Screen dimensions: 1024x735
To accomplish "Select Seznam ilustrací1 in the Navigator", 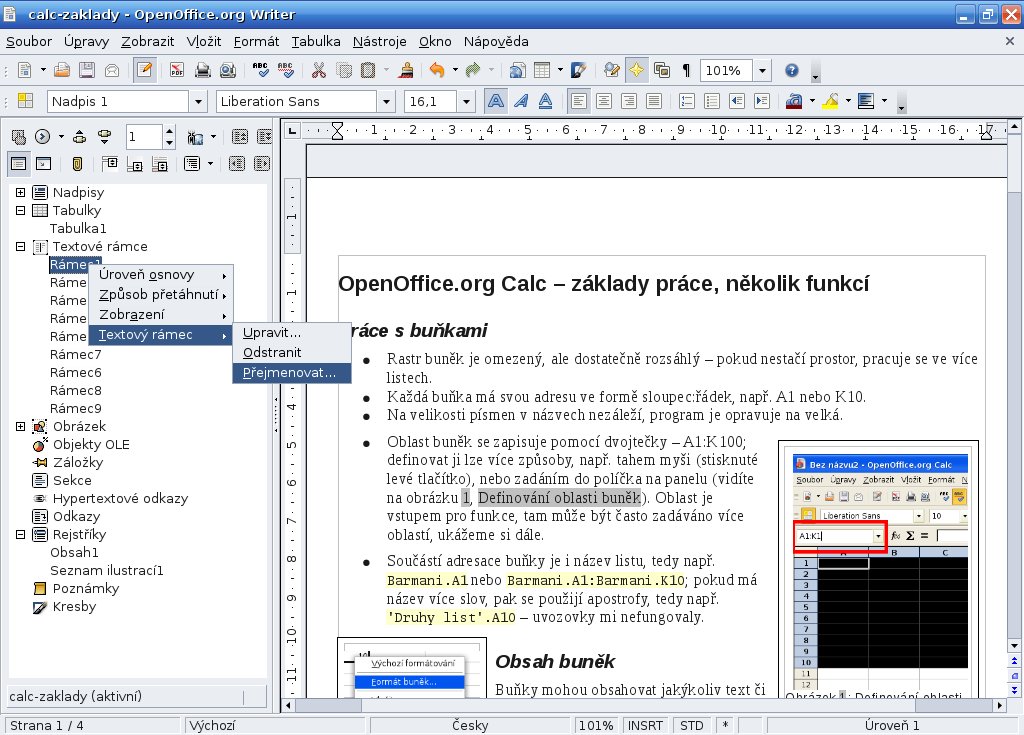I will point(106,570).
